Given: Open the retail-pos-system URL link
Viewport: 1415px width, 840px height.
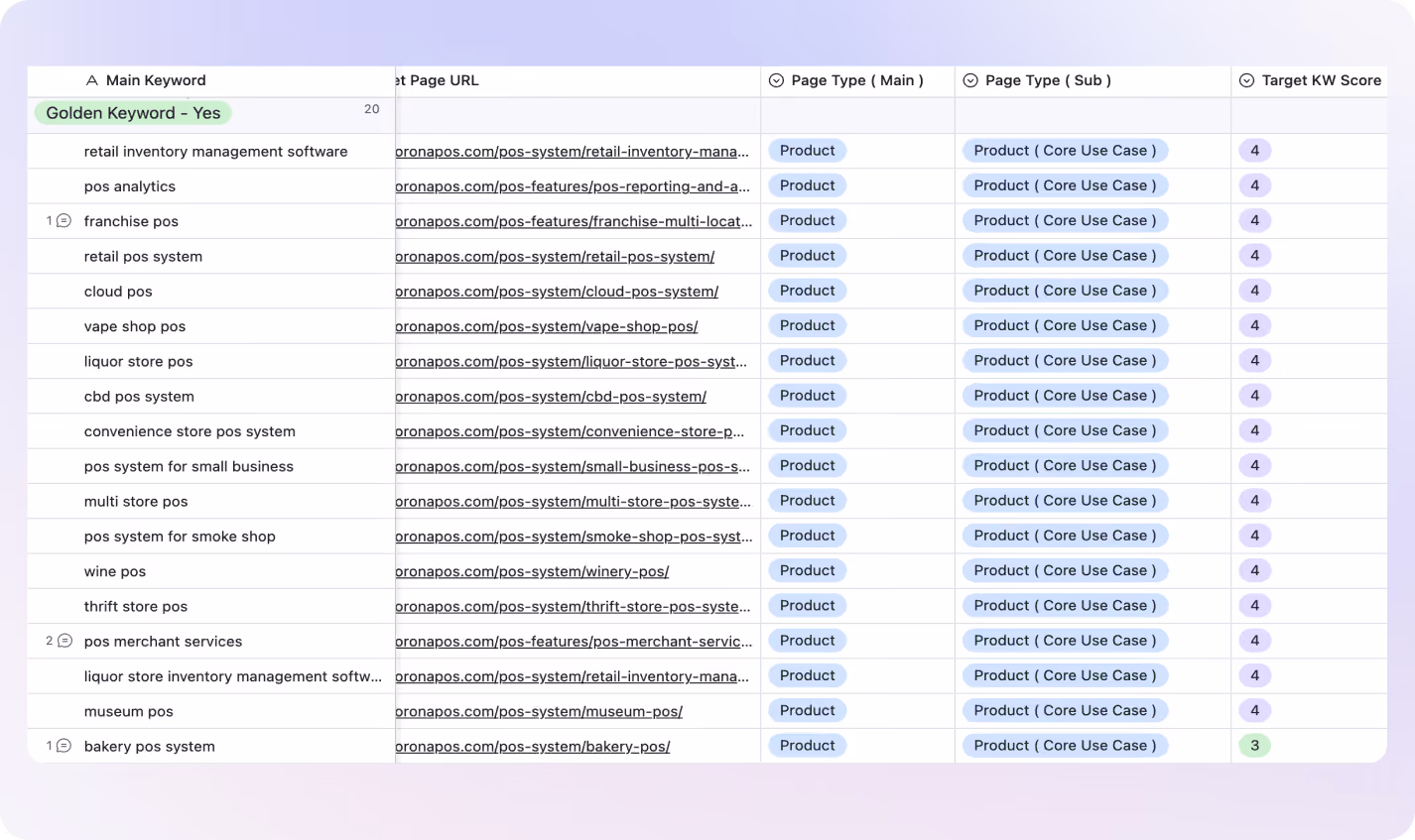Looking at the screenshot, I should [x=555, y=256].
